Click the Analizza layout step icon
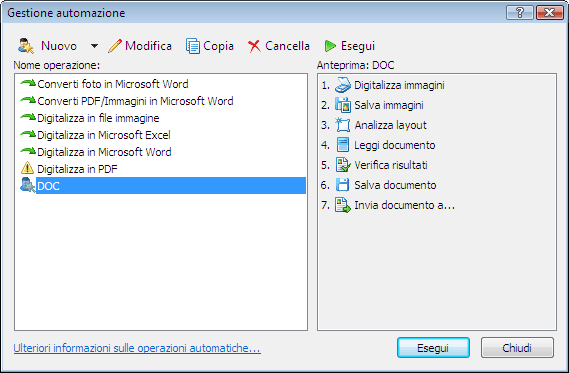569x373 pixels. [343, 125]
